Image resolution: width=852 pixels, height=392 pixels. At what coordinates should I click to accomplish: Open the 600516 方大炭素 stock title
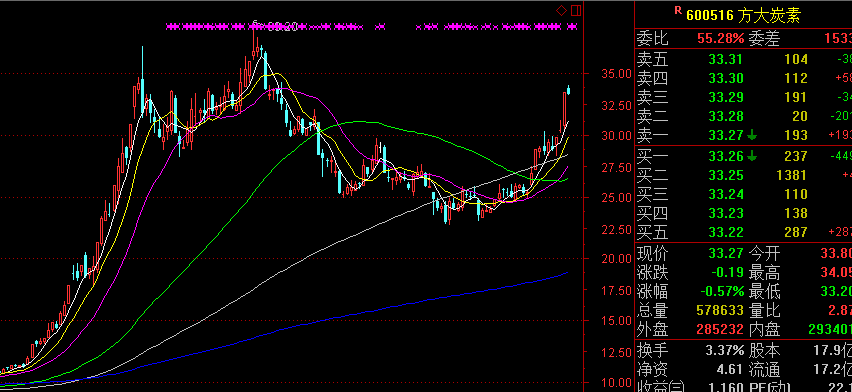coord(743,15)
